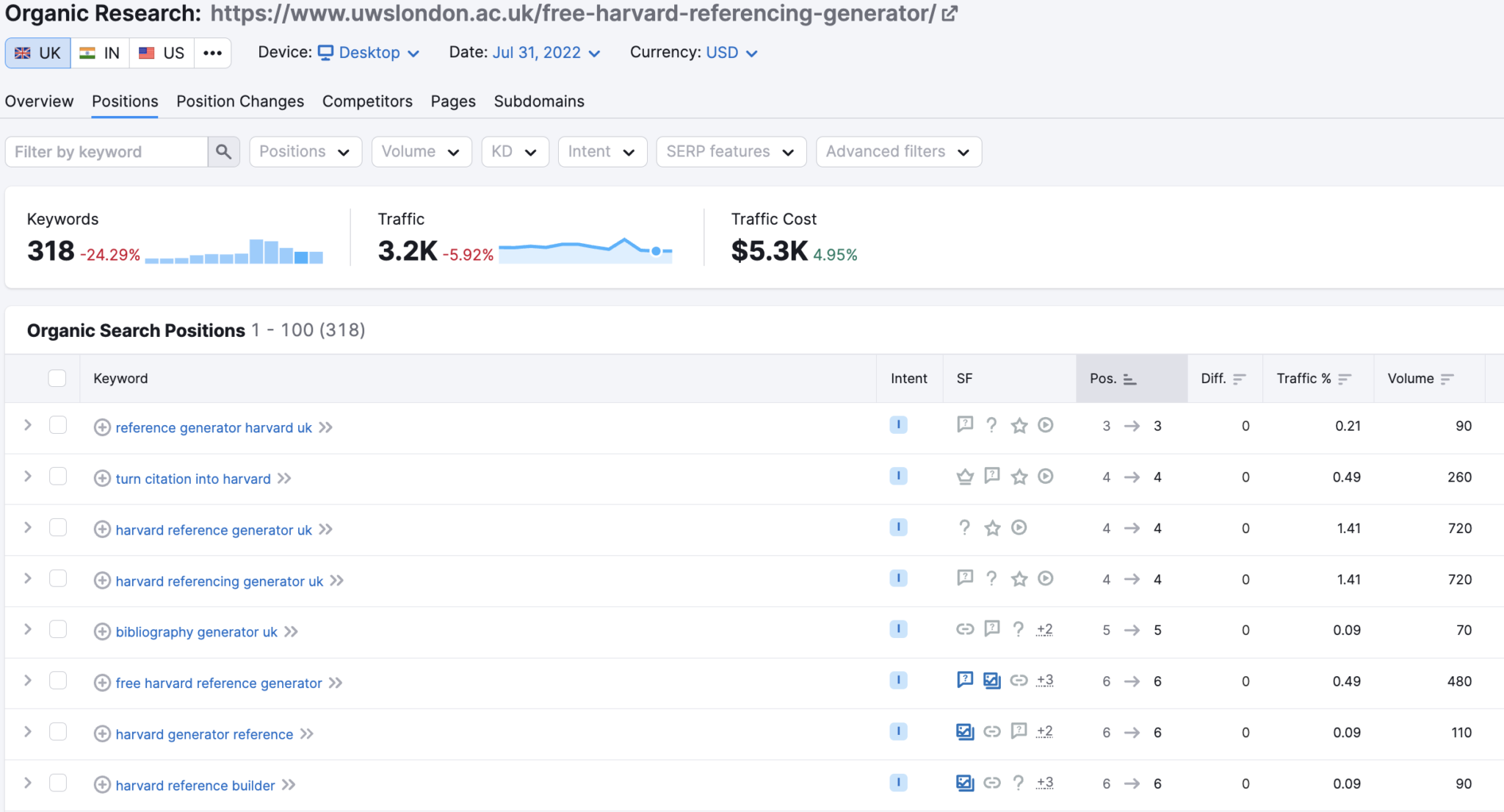Check the box for 'bibliography generator uk'
Viewport: 1504px width, 812px height.
pos(58,630)
